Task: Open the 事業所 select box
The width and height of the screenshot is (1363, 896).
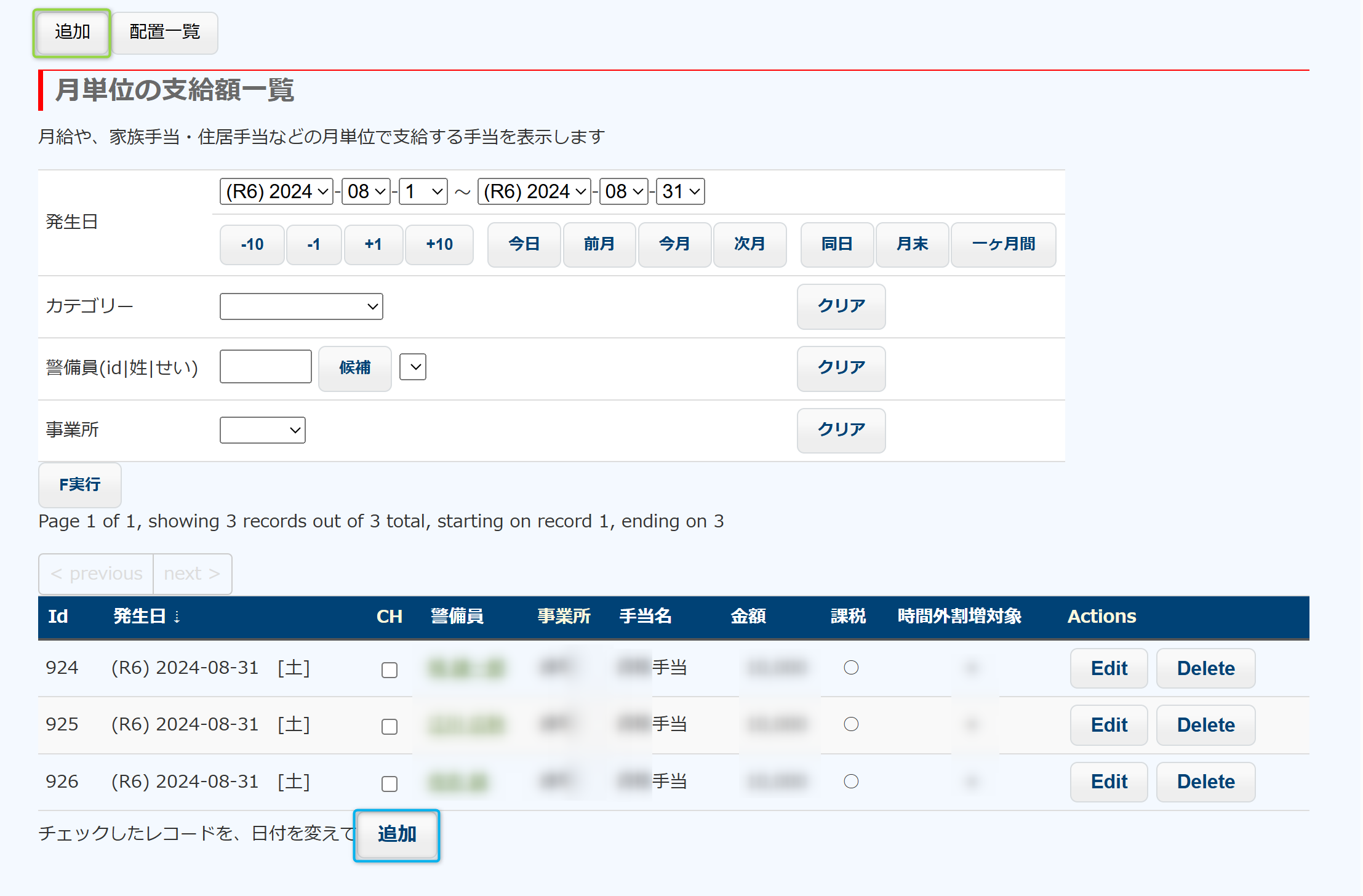Action: pos(262,430)
